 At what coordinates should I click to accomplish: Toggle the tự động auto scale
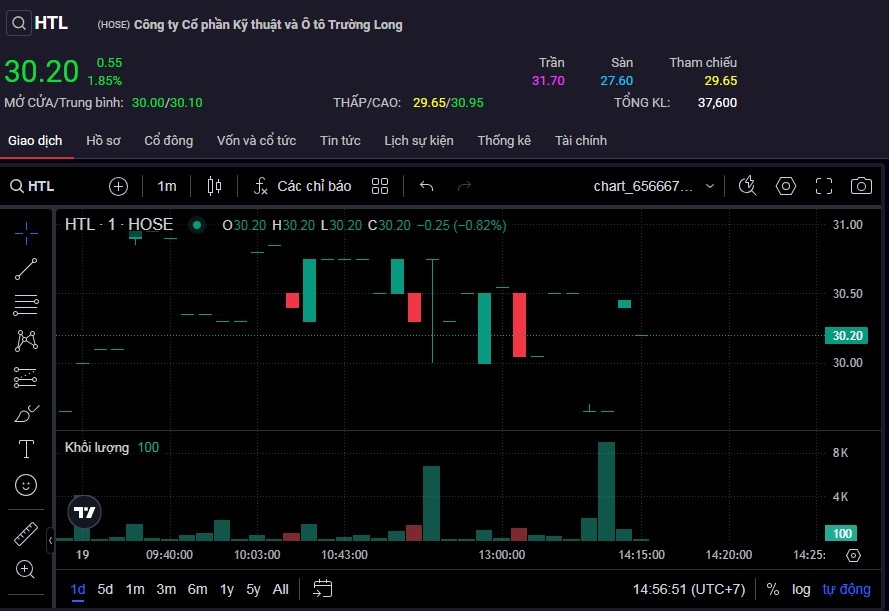click(846, 589)
